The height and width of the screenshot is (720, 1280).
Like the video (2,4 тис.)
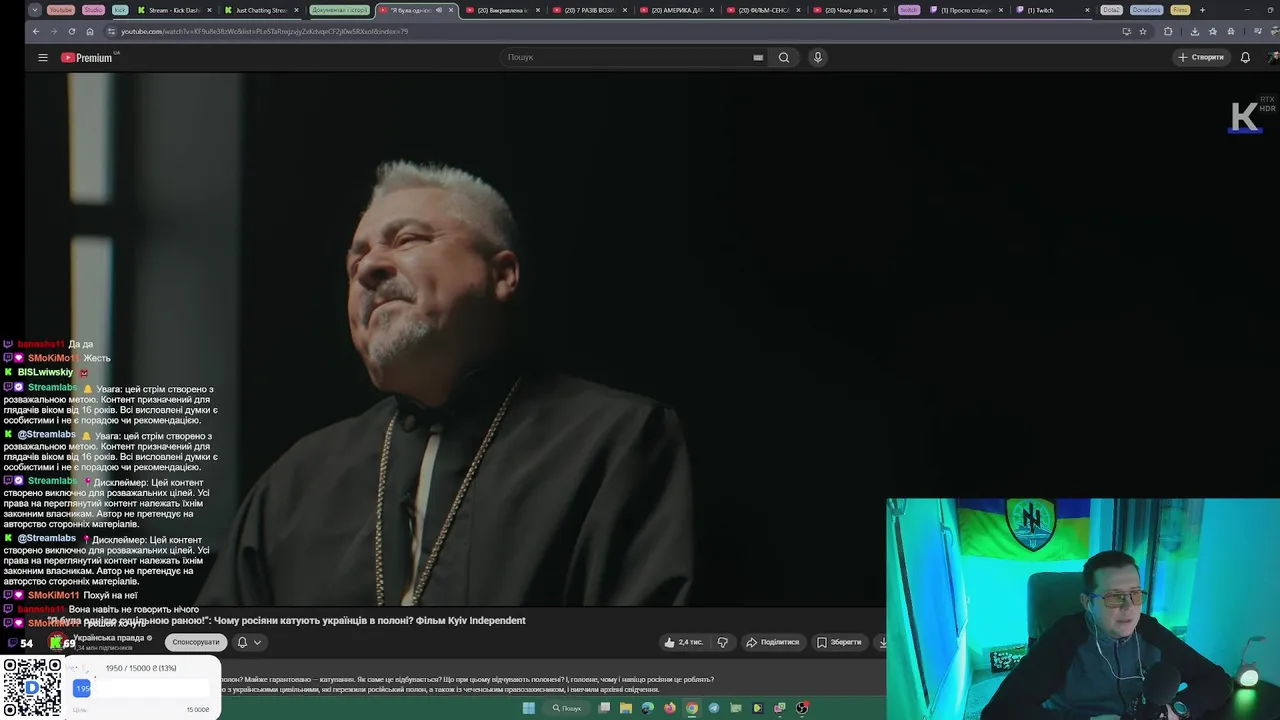pos(683,642)
